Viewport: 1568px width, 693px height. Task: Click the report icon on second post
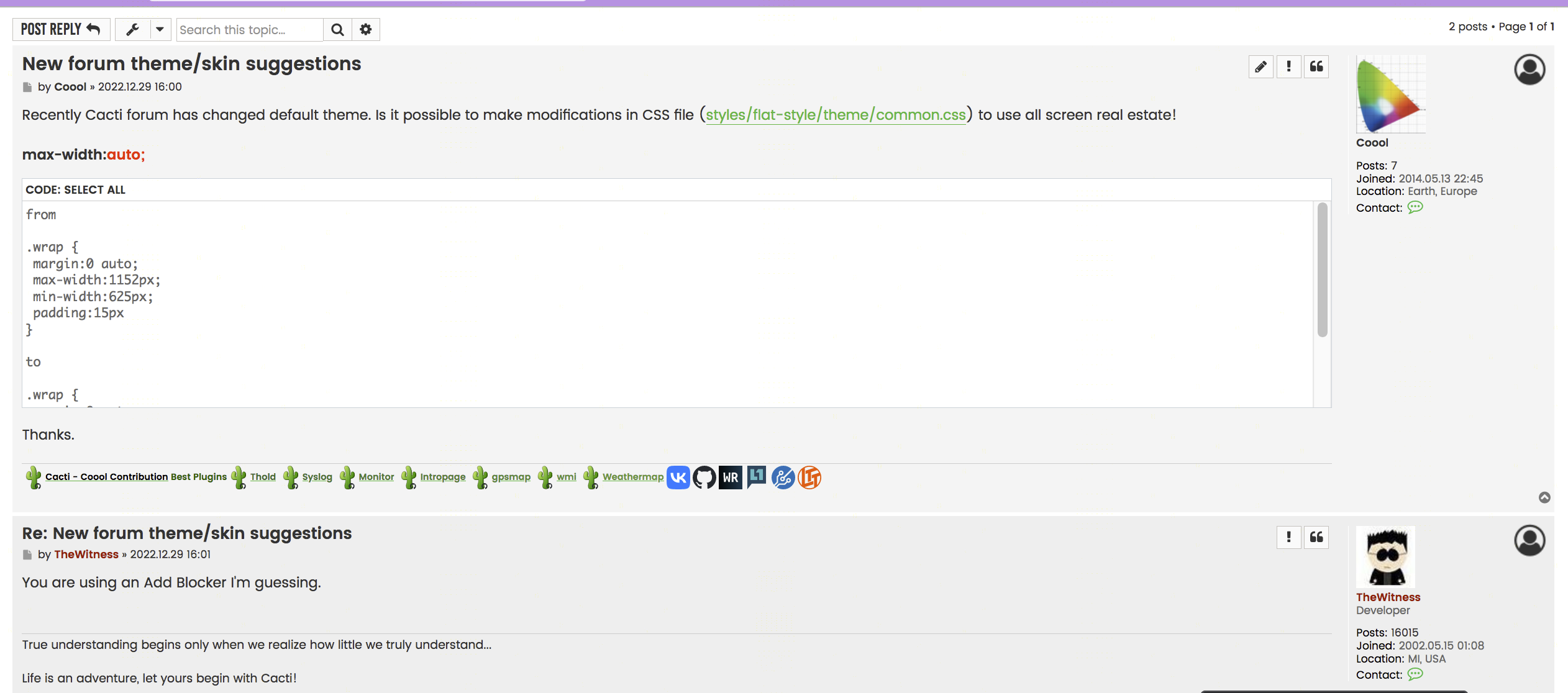1289,537
